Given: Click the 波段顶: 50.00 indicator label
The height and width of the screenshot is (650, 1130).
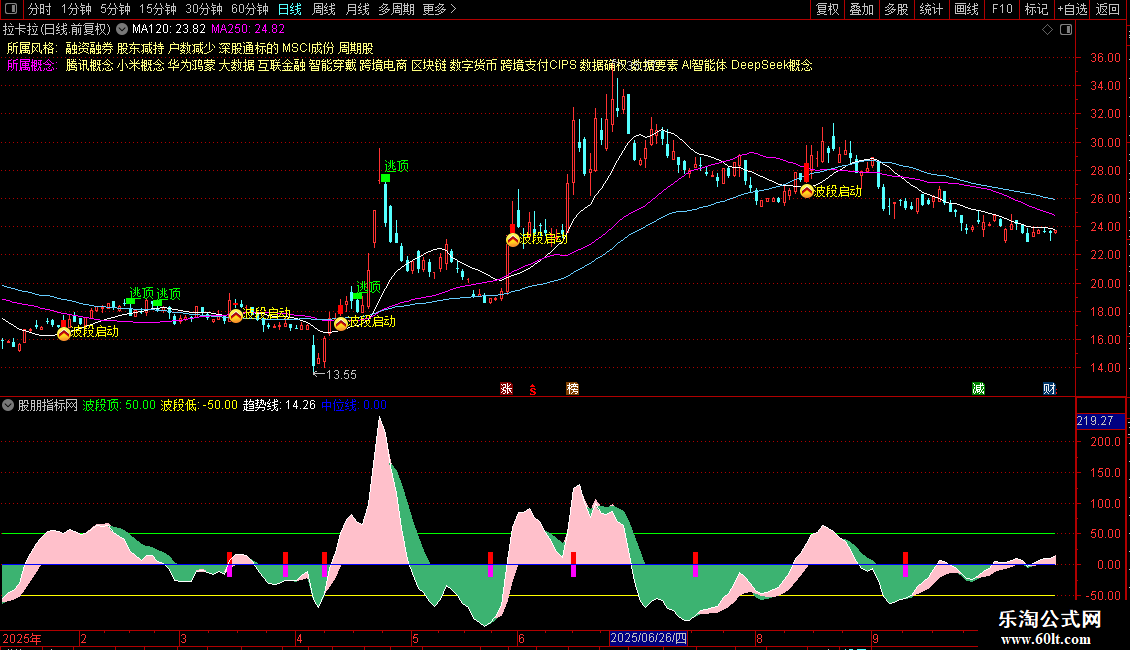Looking at the screenshot, I should point(119,405).
